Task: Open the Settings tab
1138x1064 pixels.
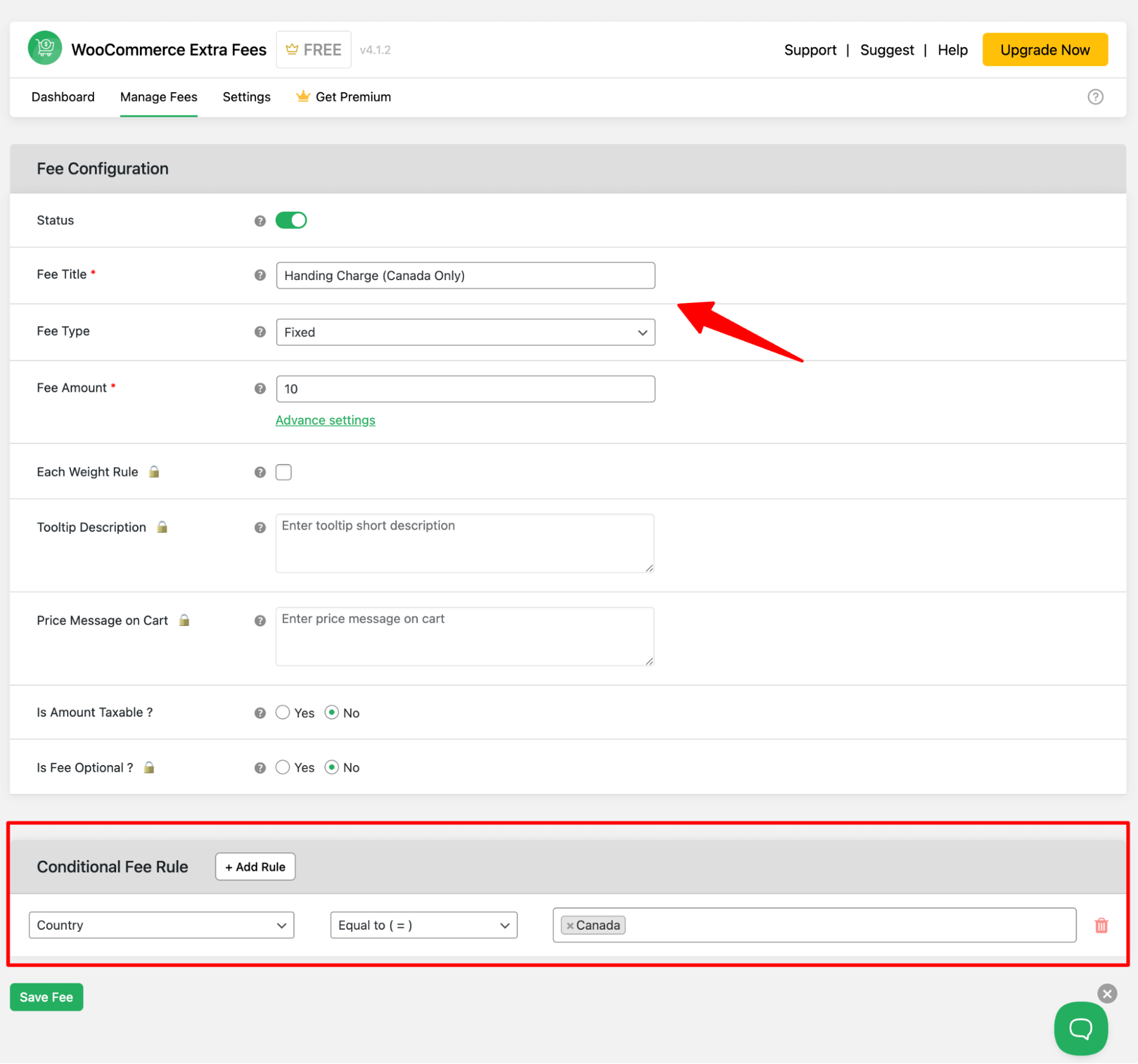Action: coord(246,96)
